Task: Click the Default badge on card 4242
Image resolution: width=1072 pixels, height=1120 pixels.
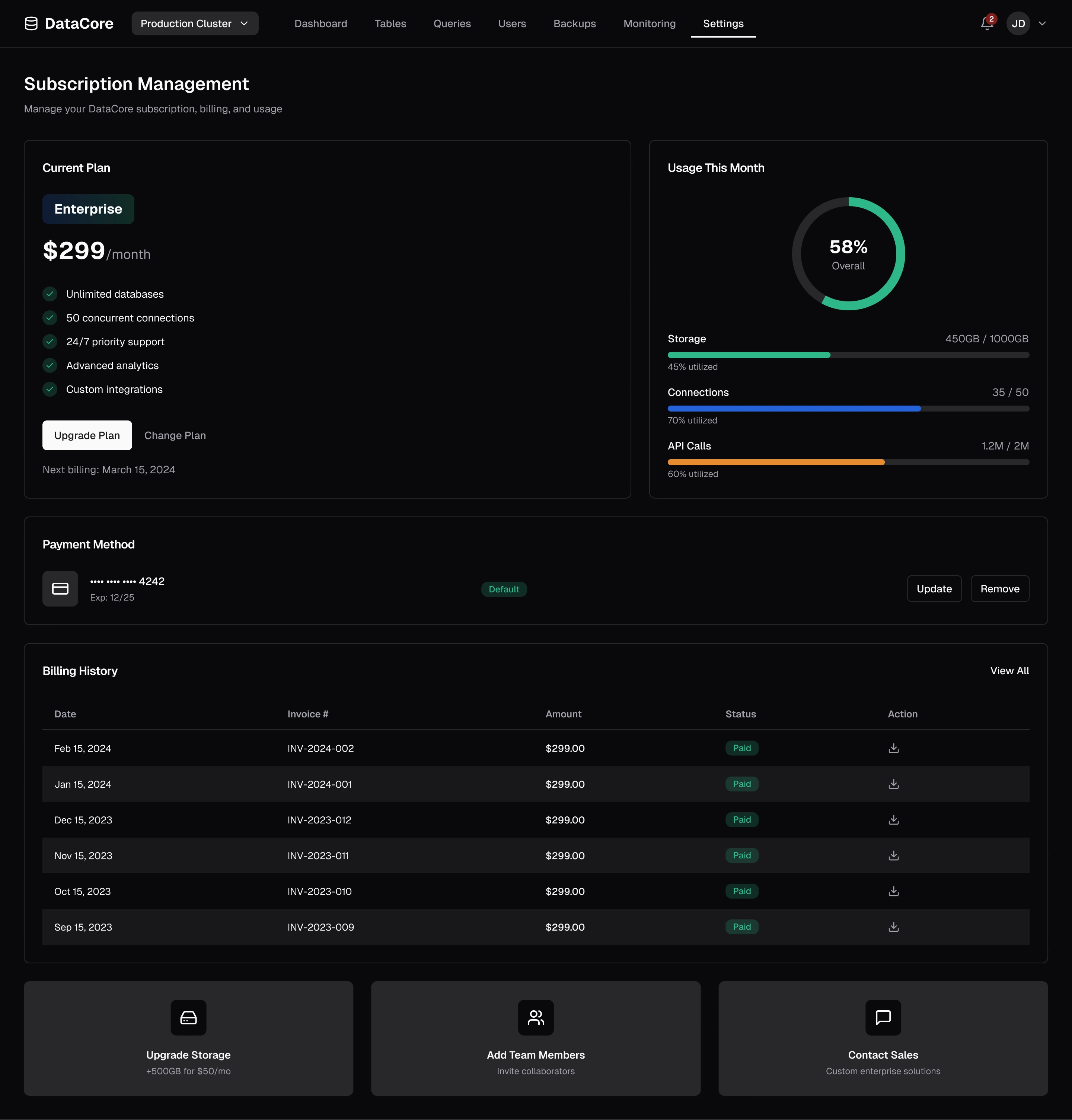Action: pyautogui.click(x=503, y=589)
